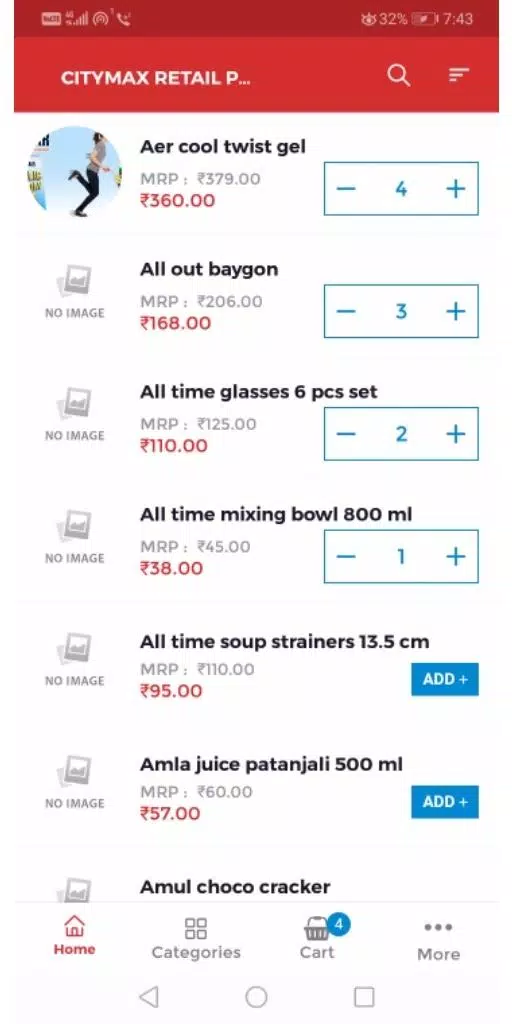Tap Android back navigation triangle
The width and height of the screenshot is (512, 1024).
coord(149,997)
